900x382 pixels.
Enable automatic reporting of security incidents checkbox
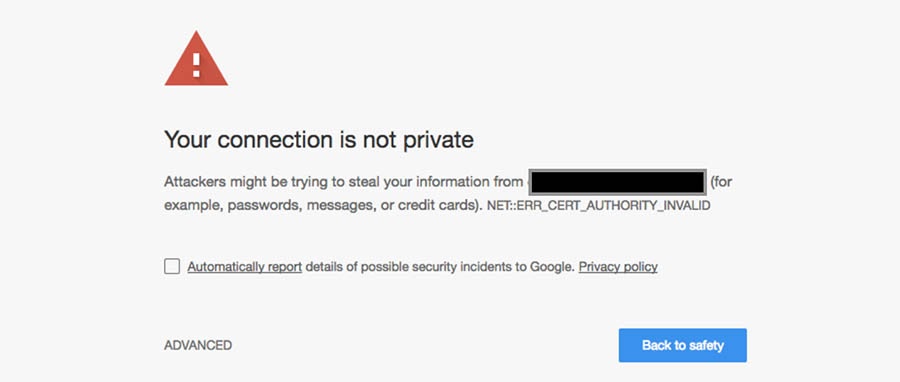pyautogui.click(x=172, y=267)
